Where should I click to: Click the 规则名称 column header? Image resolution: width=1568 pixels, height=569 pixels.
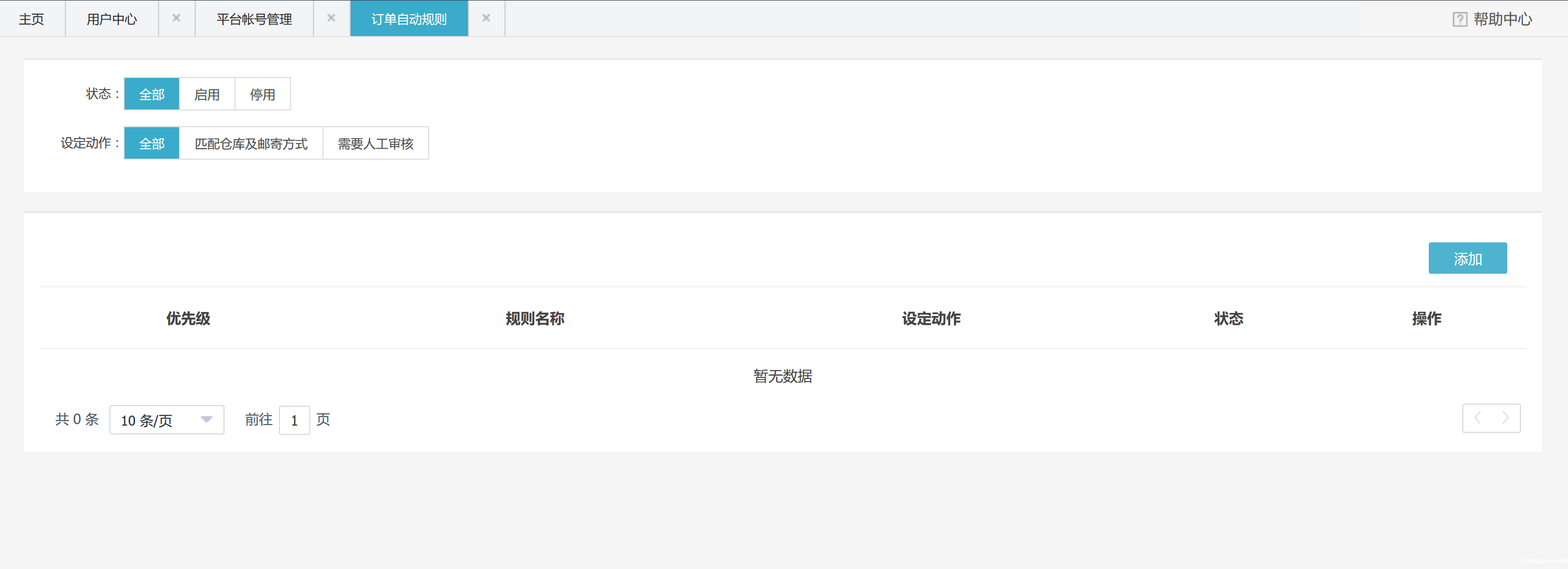(x=534, y=318)
